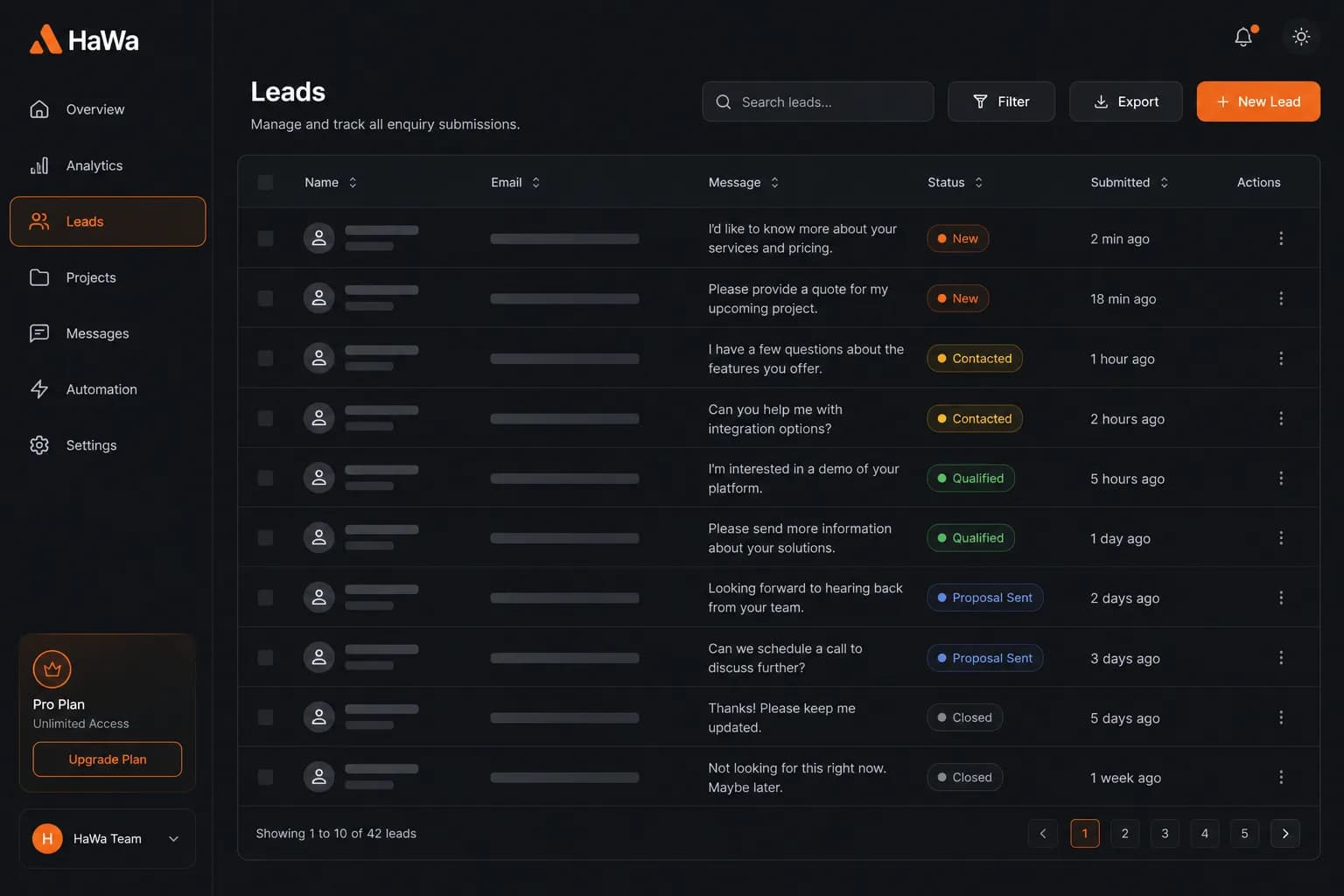Image resolution: width=1344 pixels, height=896 pixels.
Task: Check the '1 week ago' lead row
Action: [x=265, y=777]
